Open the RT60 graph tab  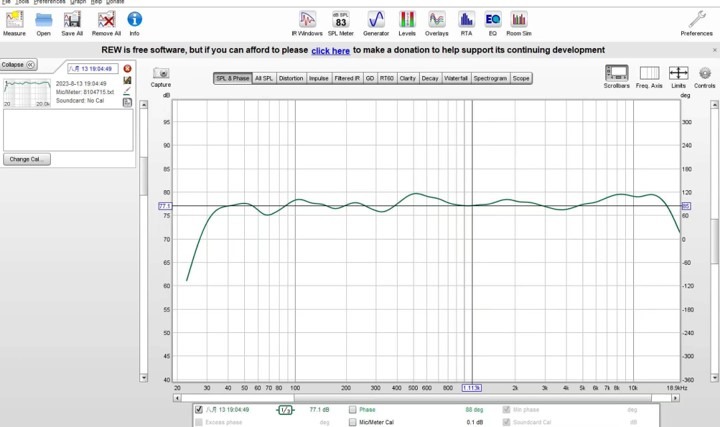pos(387,79)
